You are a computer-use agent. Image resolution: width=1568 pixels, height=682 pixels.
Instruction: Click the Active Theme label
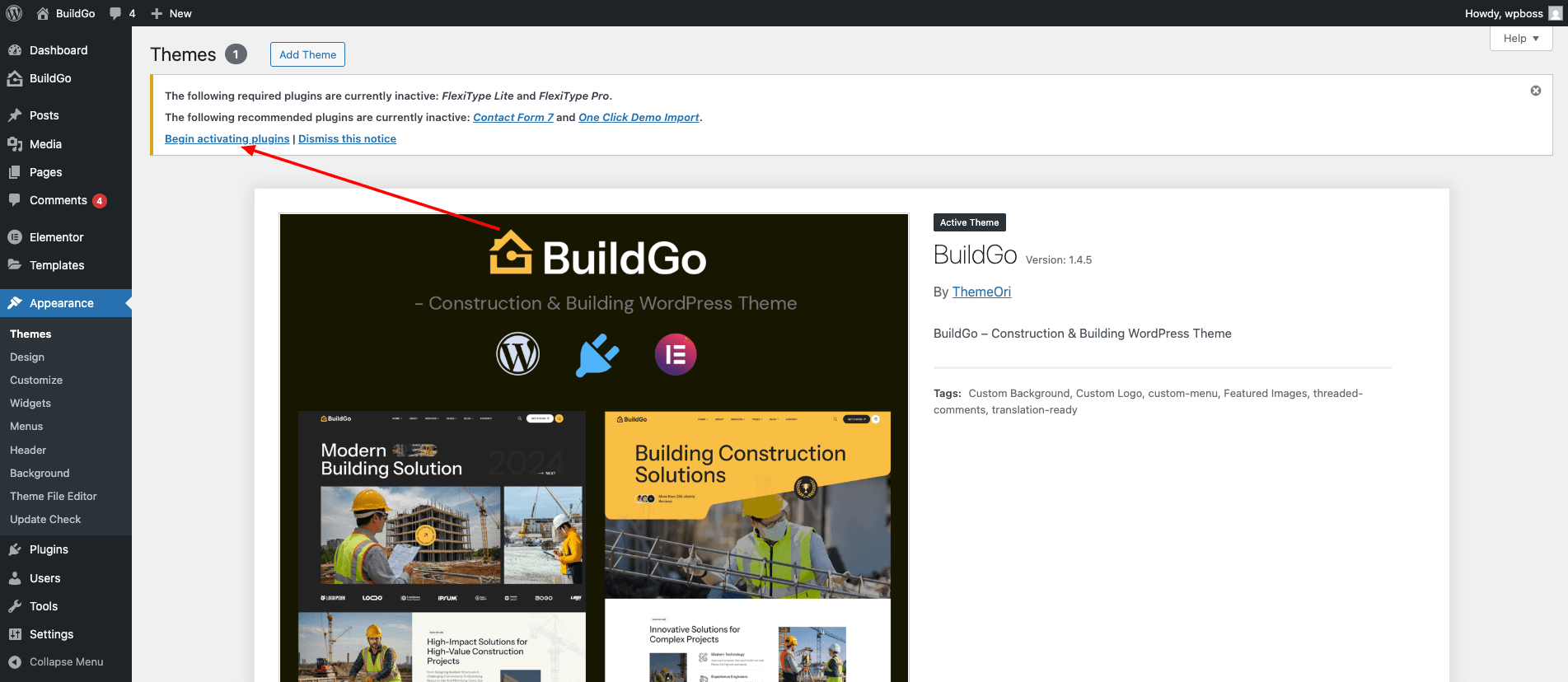(x=969, y=222)
